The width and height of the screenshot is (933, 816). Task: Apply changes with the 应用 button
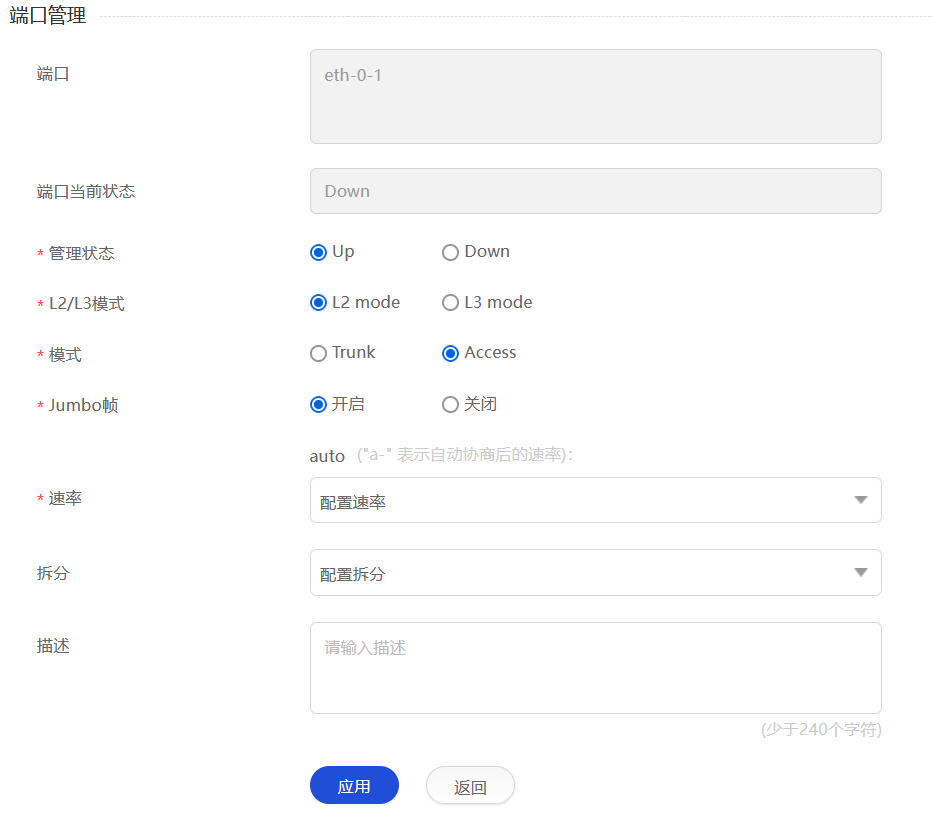[x=355, y=786]
